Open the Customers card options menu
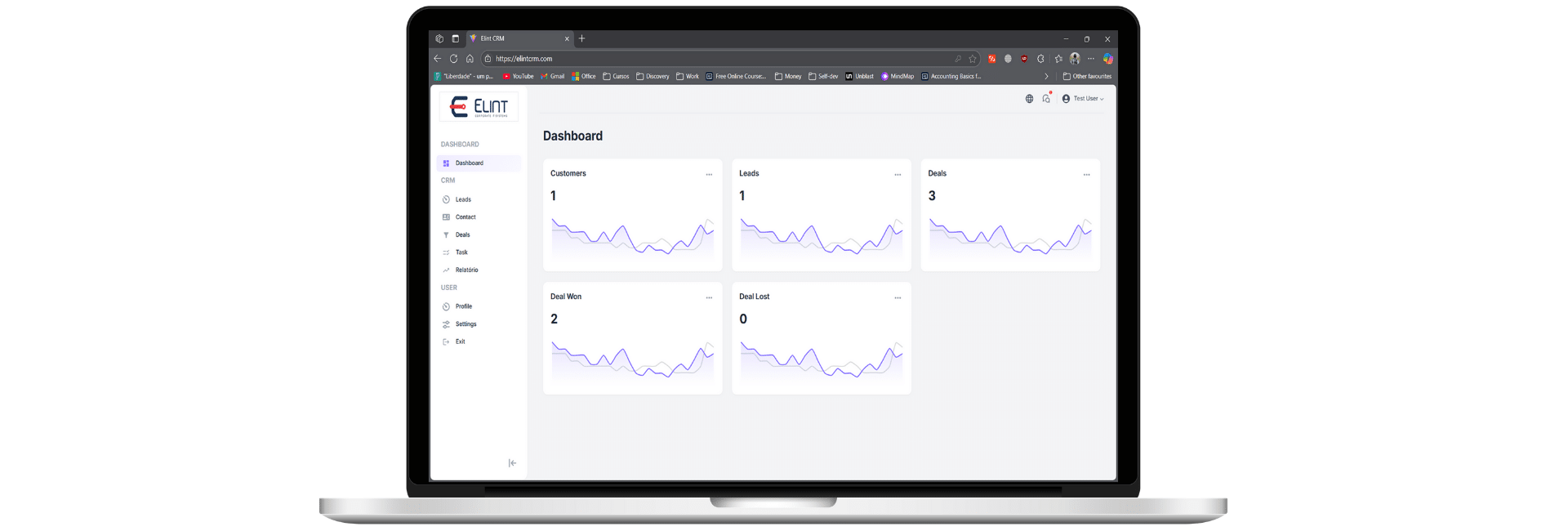Image resolution: width=1568 pixels, height=531 pixels. [x=709, y=174]
